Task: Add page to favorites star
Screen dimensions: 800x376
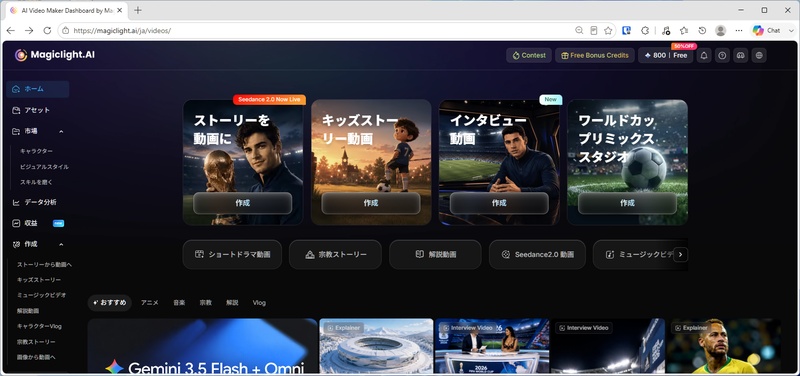Action: pos(608,31)
